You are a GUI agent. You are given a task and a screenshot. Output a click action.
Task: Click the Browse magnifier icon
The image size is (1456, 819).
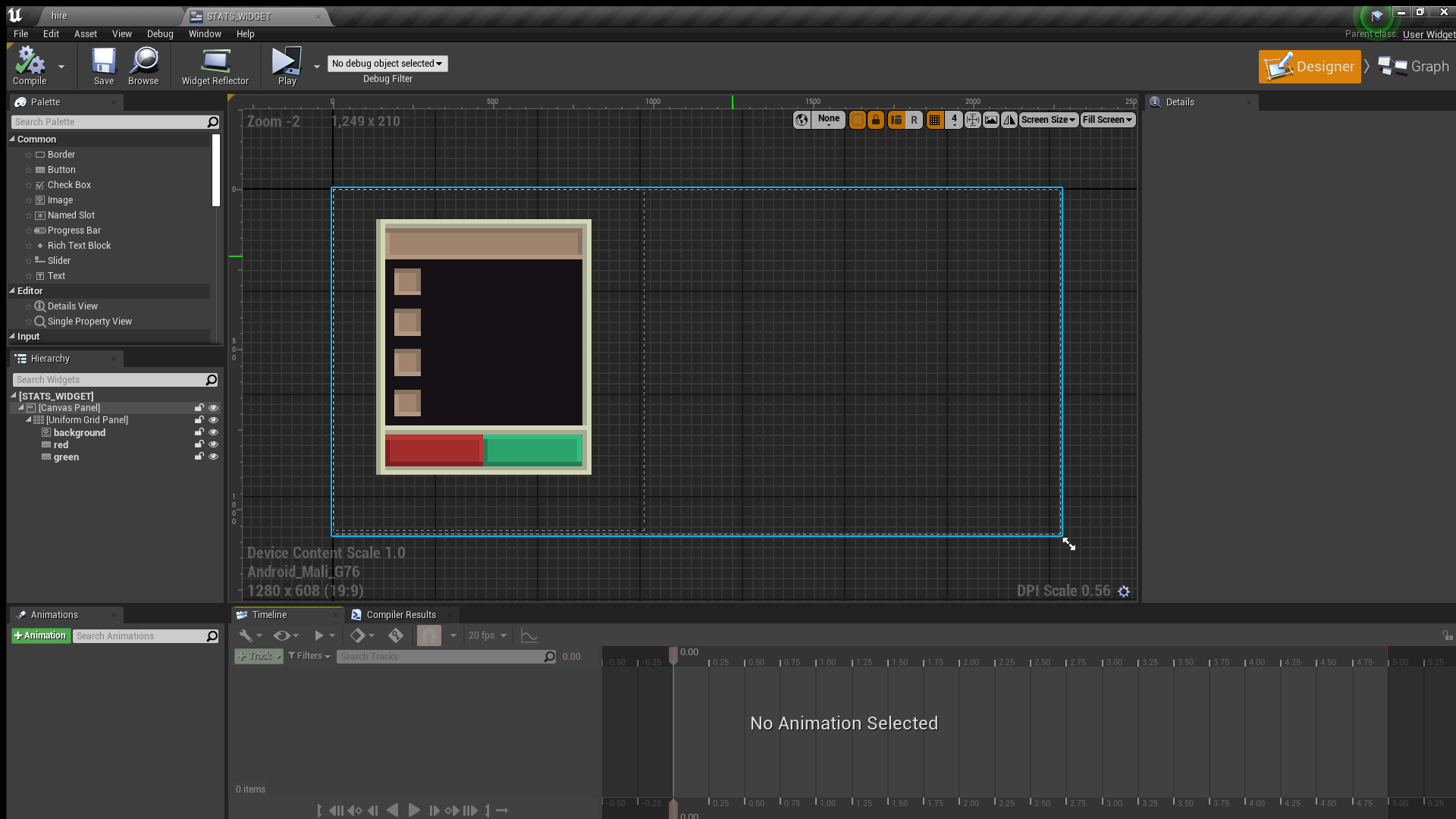click(143, 61)
